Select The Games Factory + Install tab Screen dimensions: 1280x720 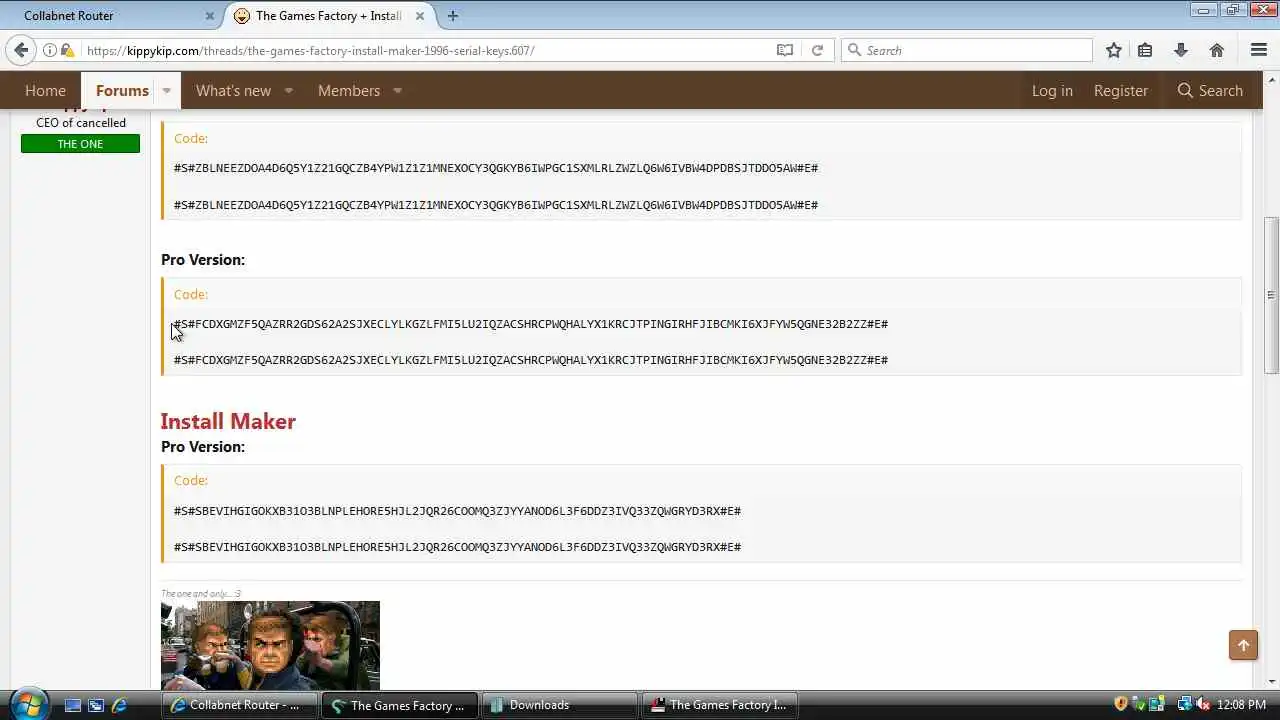pyautogui.click(x=328, y=16)
